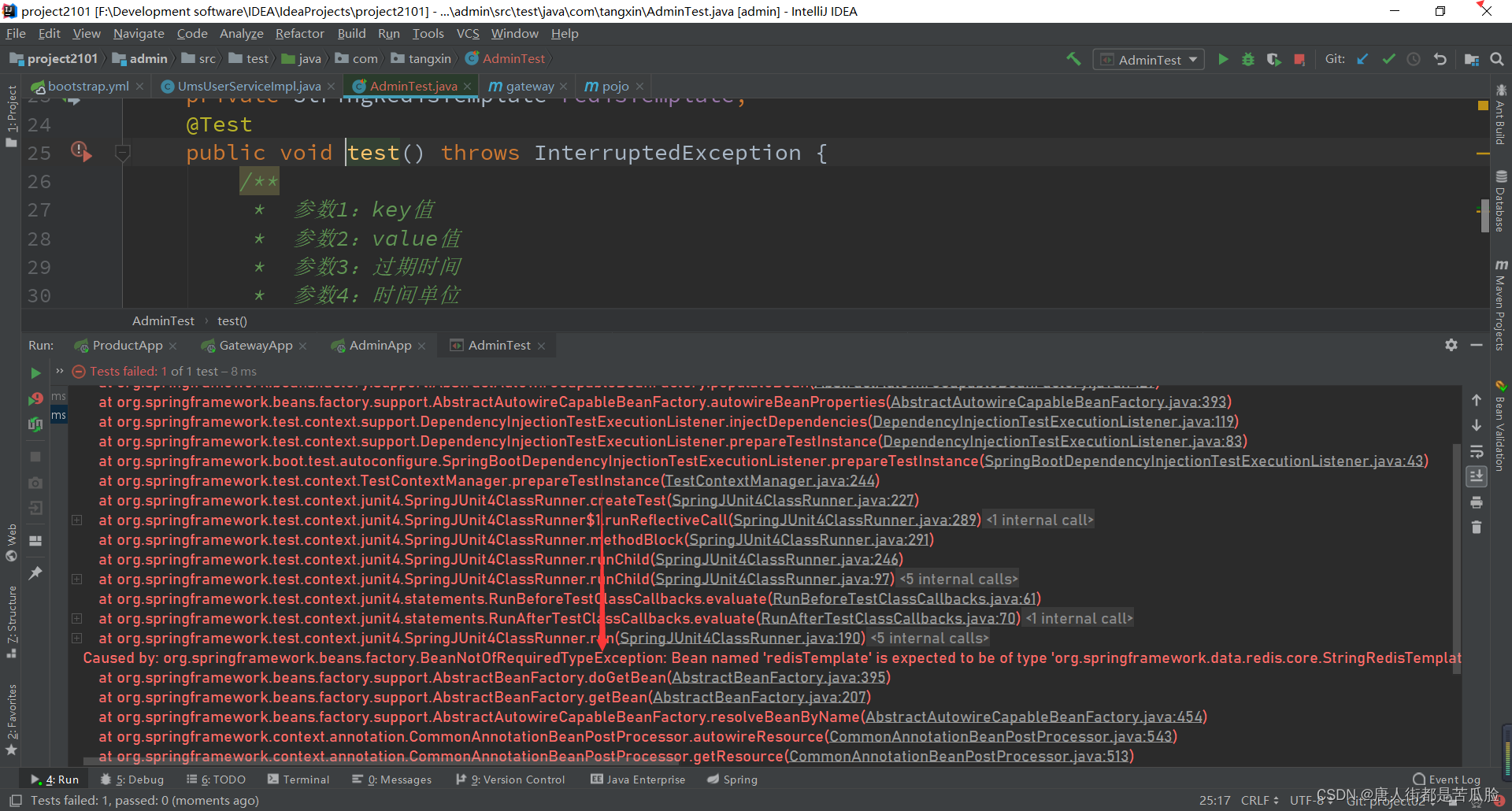
Task: Rerun failed tests in Run panel
Action: 35,399
